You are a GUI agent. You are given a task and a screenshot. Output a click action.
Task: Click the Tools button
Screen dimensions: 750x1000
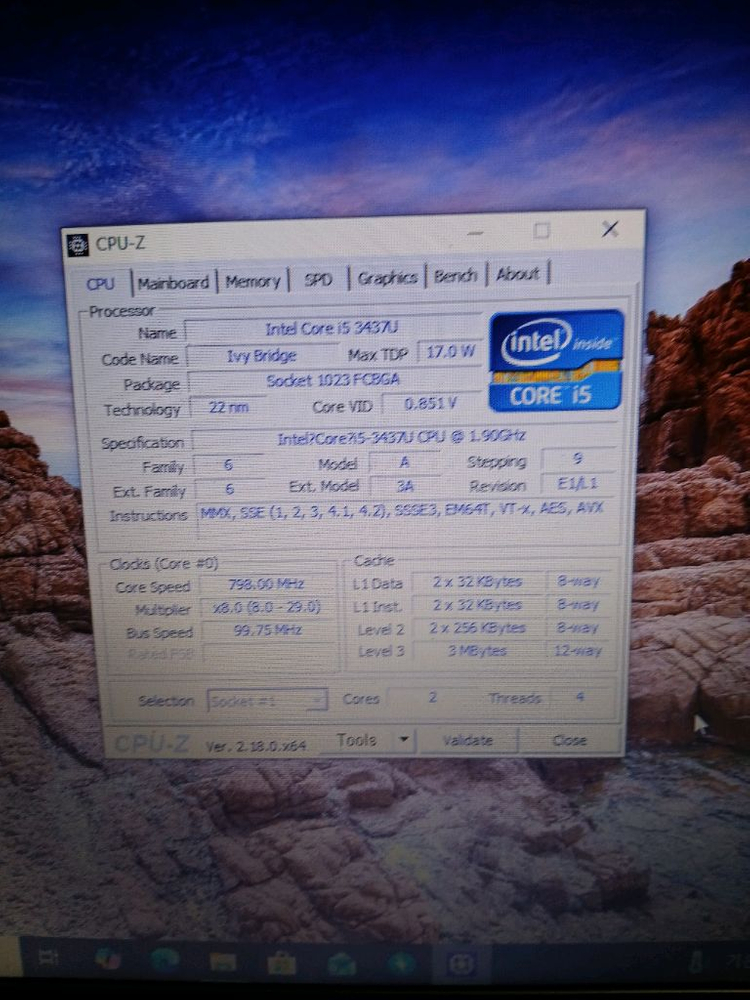pos(357,740)
